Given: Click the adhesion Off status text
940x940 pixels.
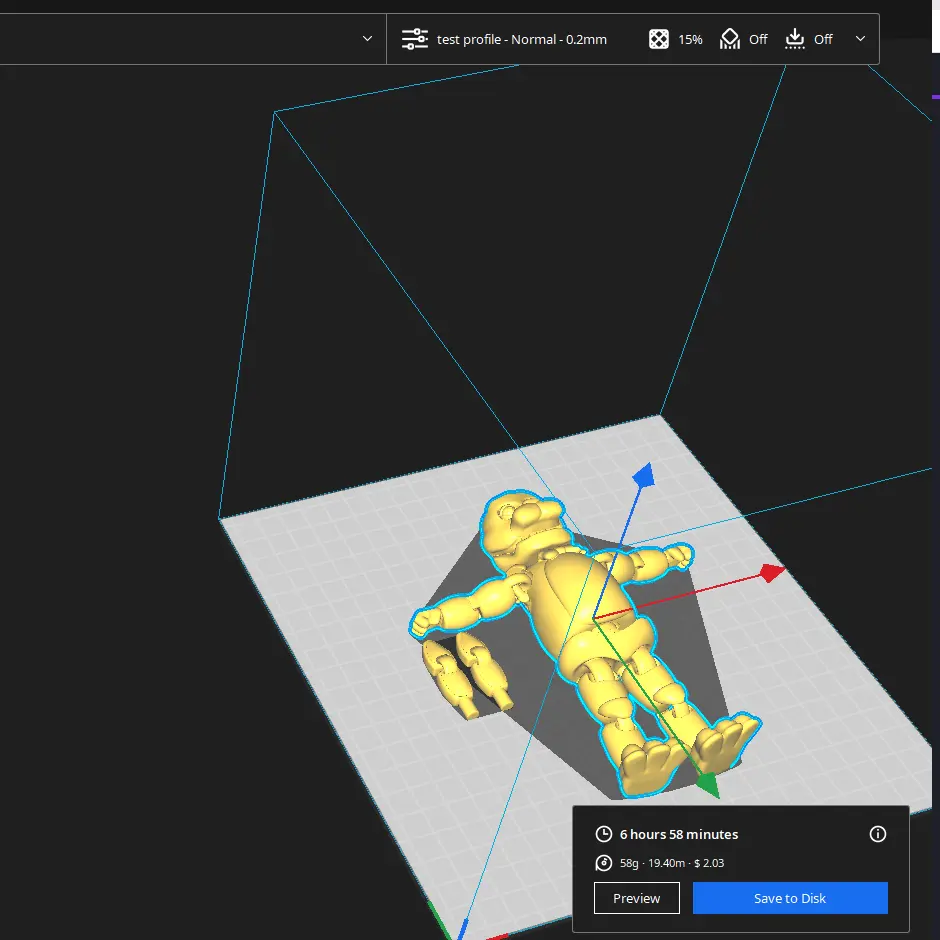Looking at the screenshot, I should [x=822, y=40].
